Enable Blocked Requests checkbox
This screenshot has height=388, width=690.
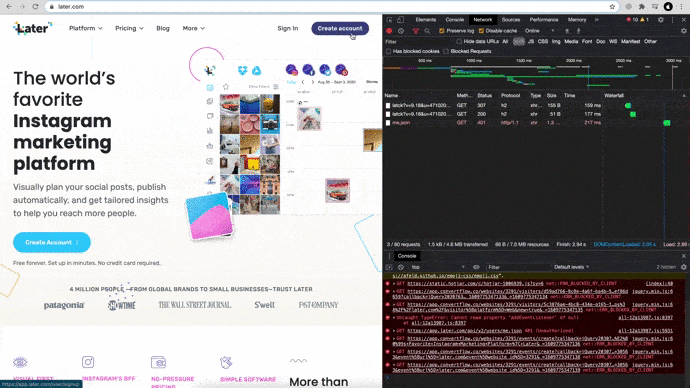click(446, 51)
